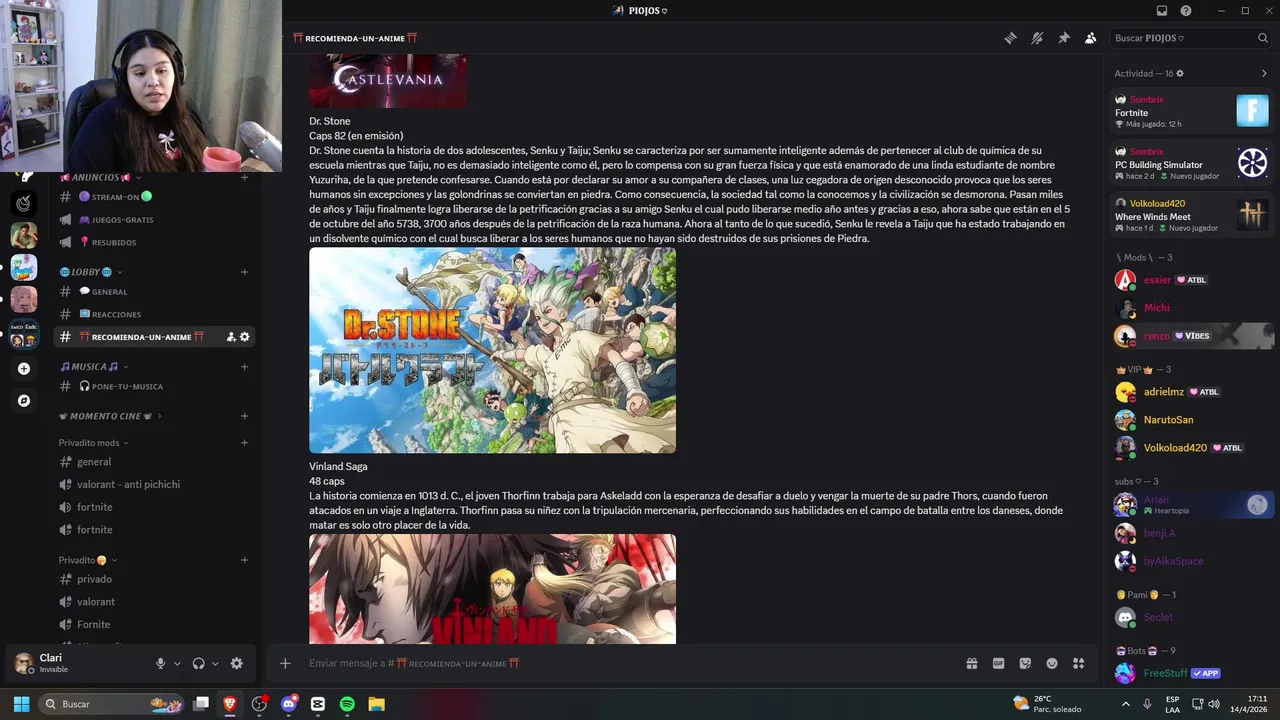Toggle microphone mute in user panel
1280x720 pixels.
click(x=160, y=663)
